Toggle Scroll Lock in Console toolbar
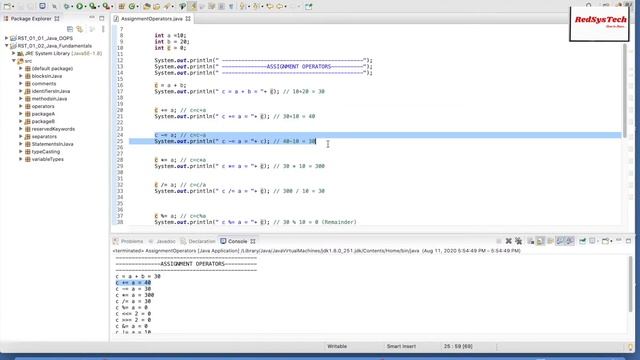 tap(540, 241)
